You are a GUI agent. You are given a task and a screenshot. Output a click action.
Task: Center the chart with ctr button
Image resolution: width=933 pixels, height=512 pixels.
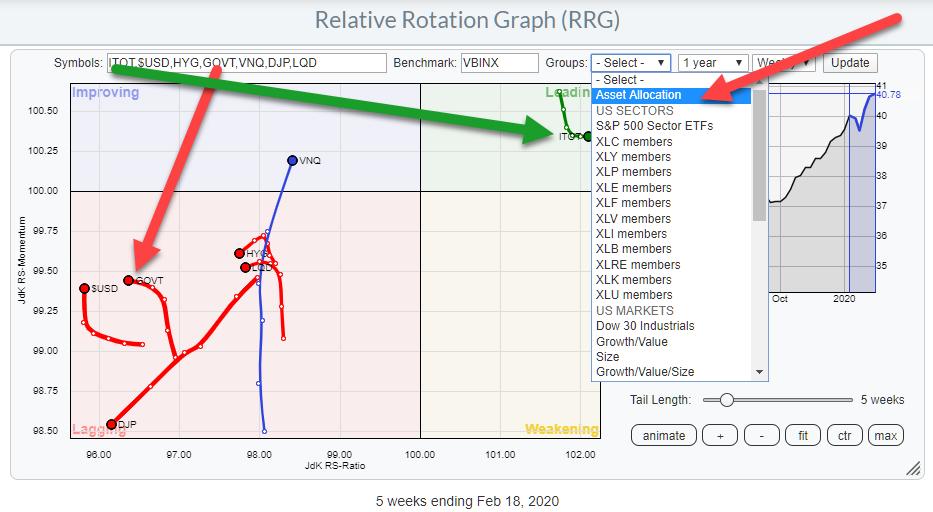click(845, 435)
